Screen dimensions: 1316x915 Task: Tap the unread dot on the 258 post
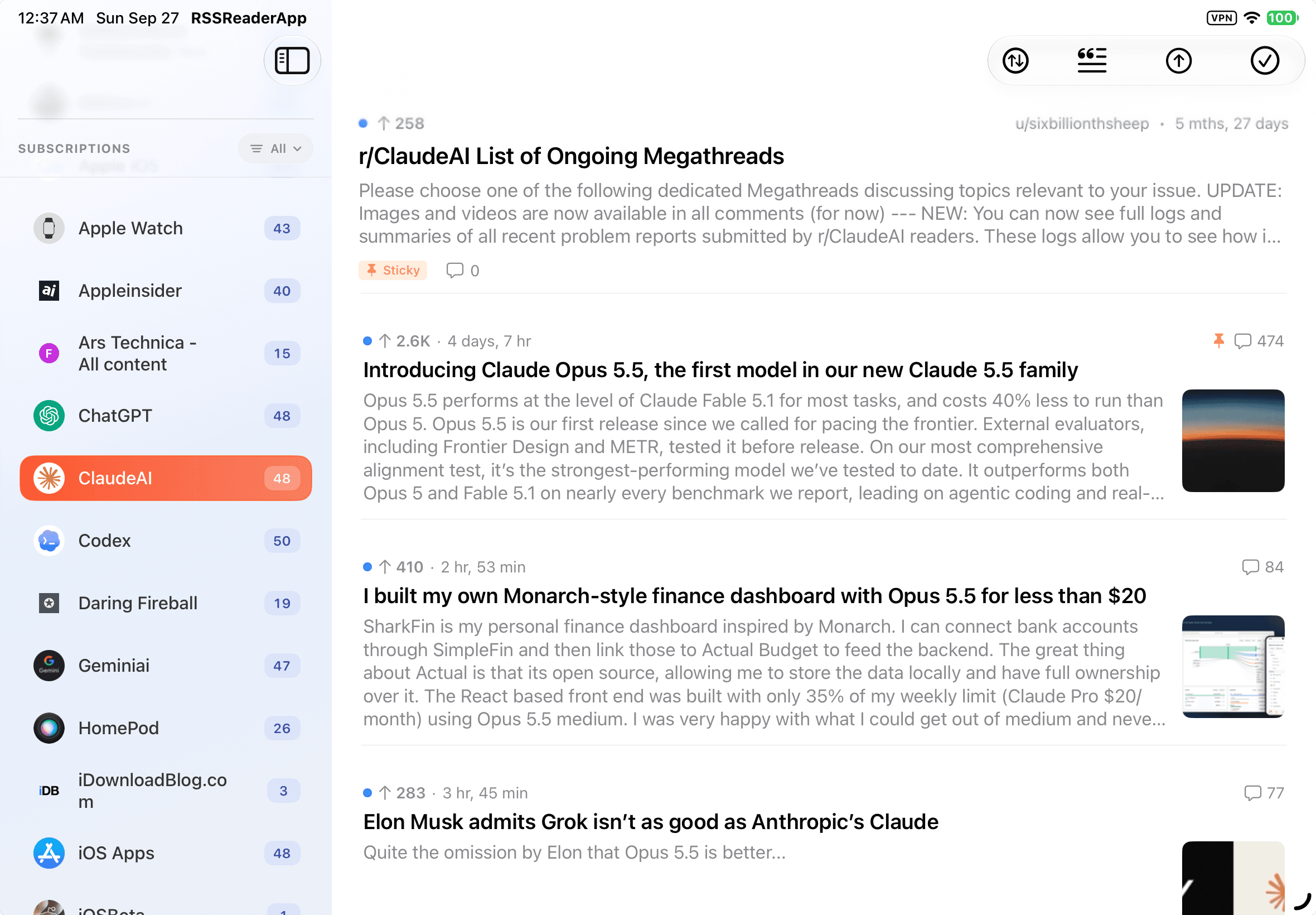pyautogui.click(x=363, y=123)
